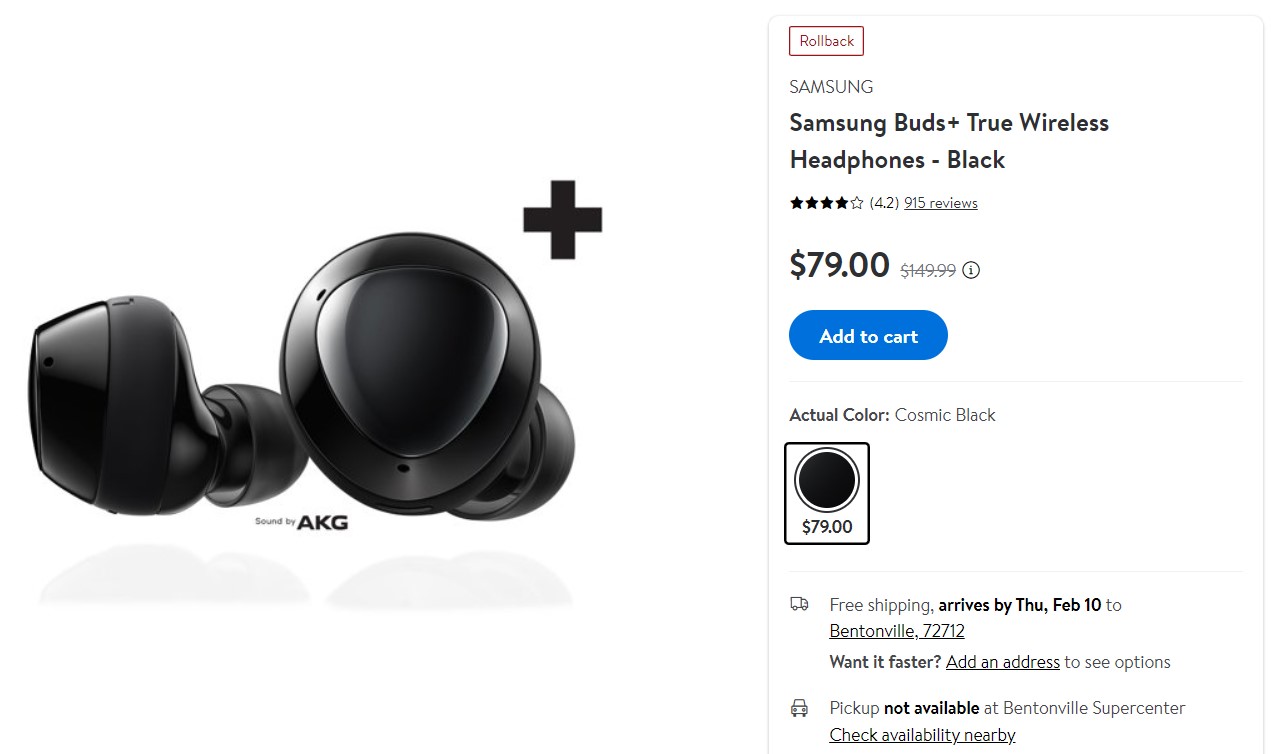1278x754 pixels.
Task: Add the Samsung Buds+ to cart
Action: [867, 336]
